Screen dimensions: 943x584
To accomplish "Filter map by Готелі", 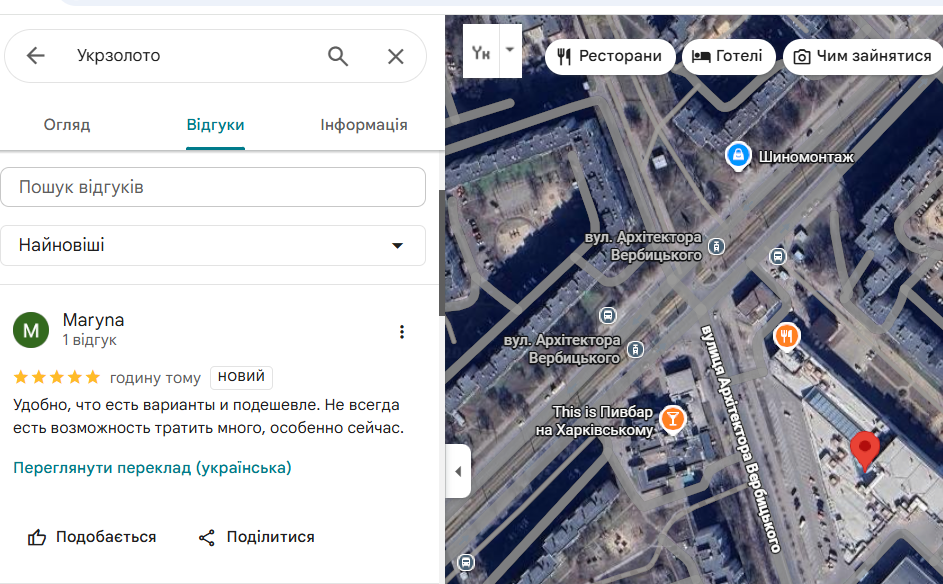I will point(728,57).
